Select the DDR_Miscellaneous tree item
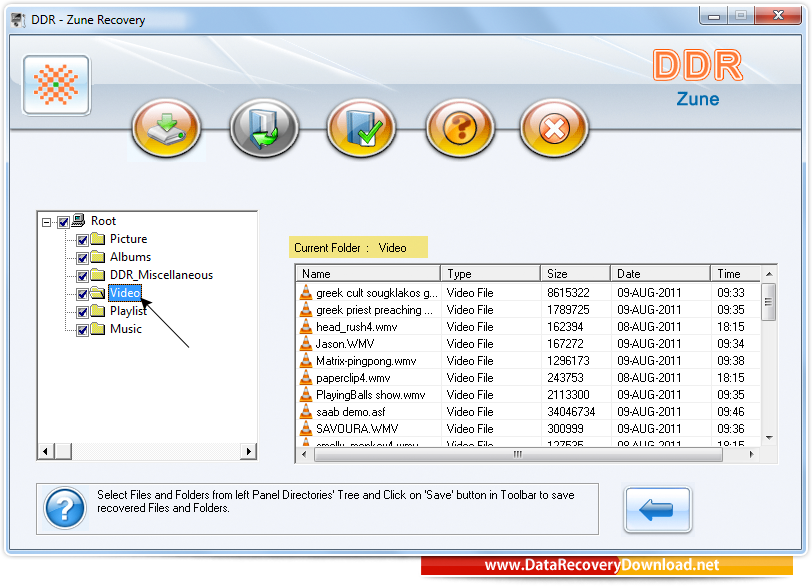The width and height of the screenshot is (812, 586). 161,275
